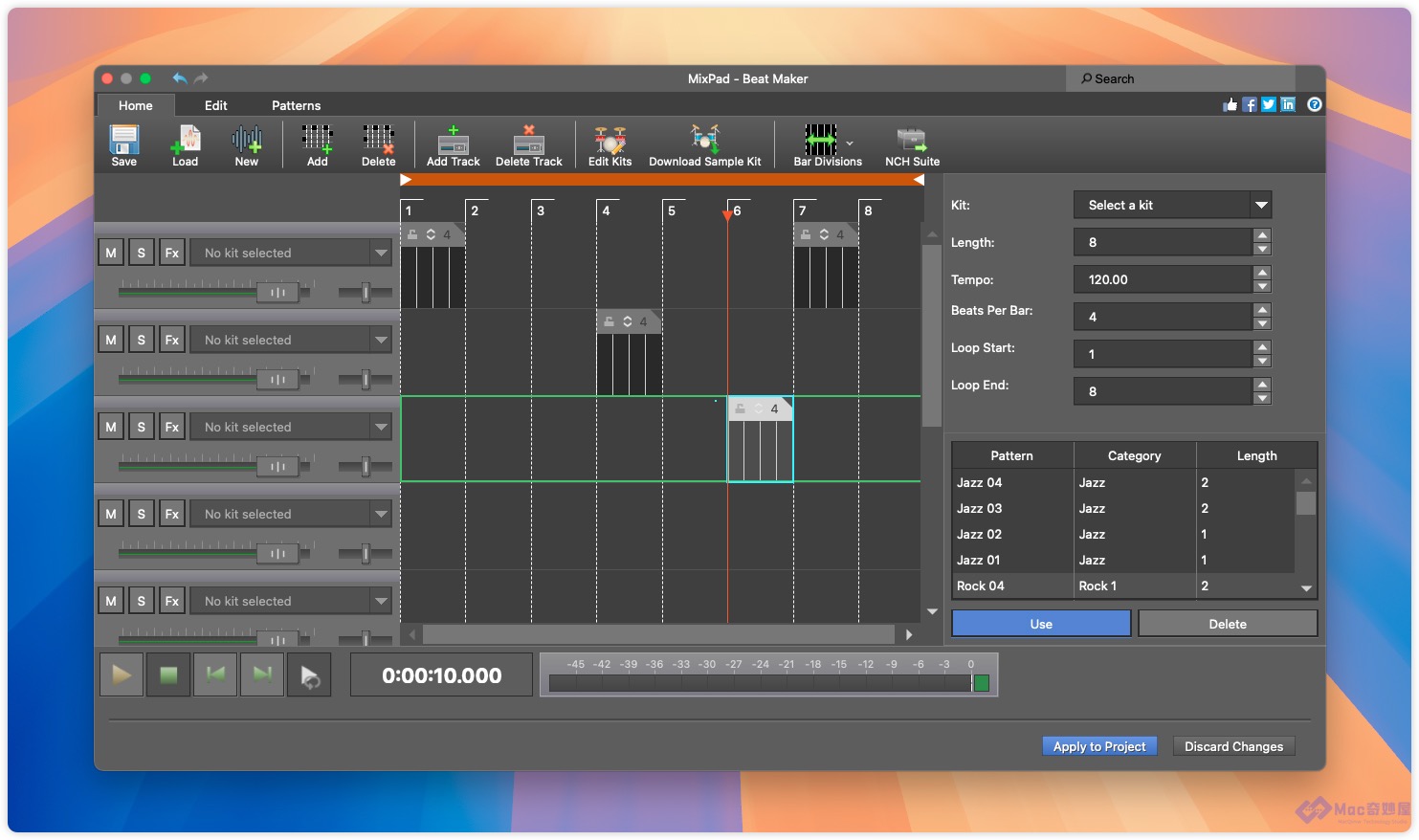The width and height of the screenshot is (1419, 840).
Task: Open Fx for the first track
Action: coord(172,253)
